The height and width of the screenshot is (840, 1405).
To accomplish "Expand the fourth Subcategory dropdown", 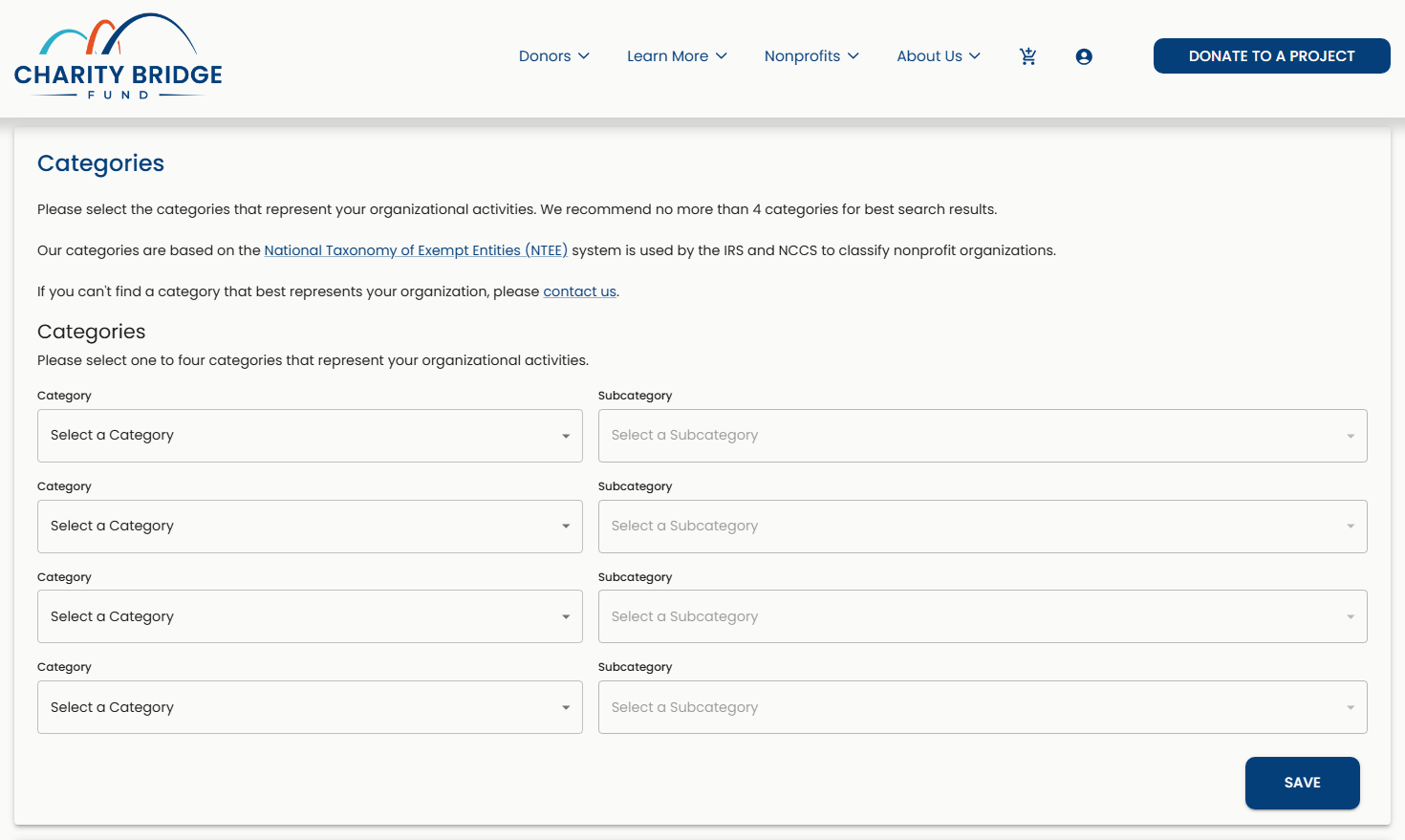I will [x=983, y=707].
